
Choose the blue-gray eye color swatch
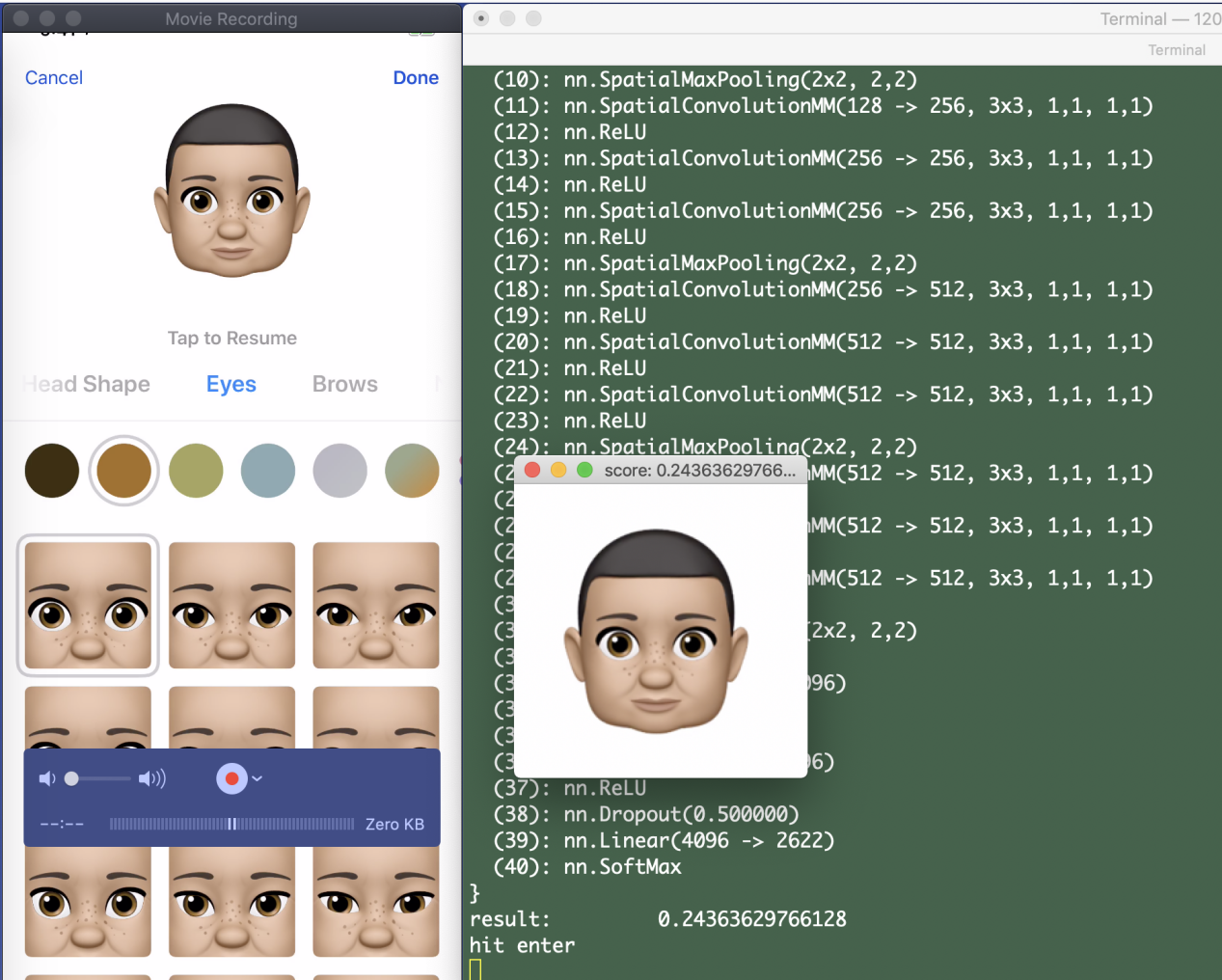click(x=268, y=471)
